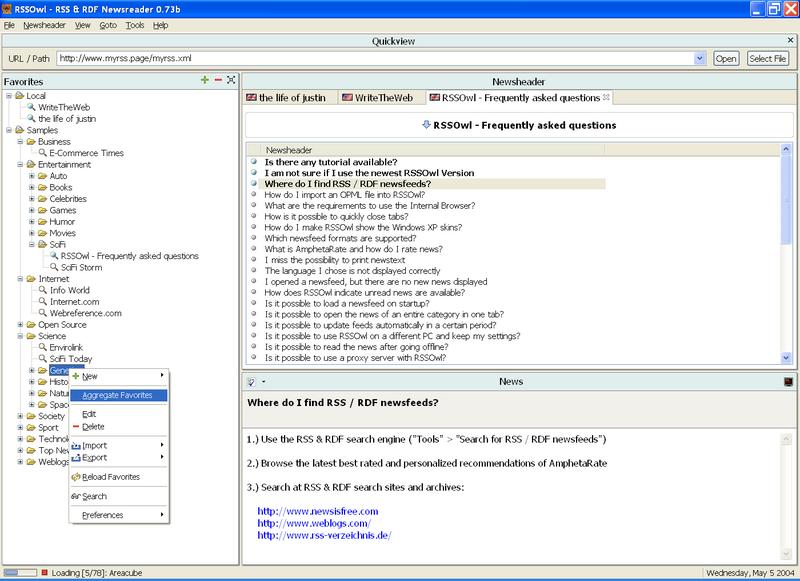Maximize the Favorites panel with the expand icon
This screenshot has height=581, width=800.
231,80
